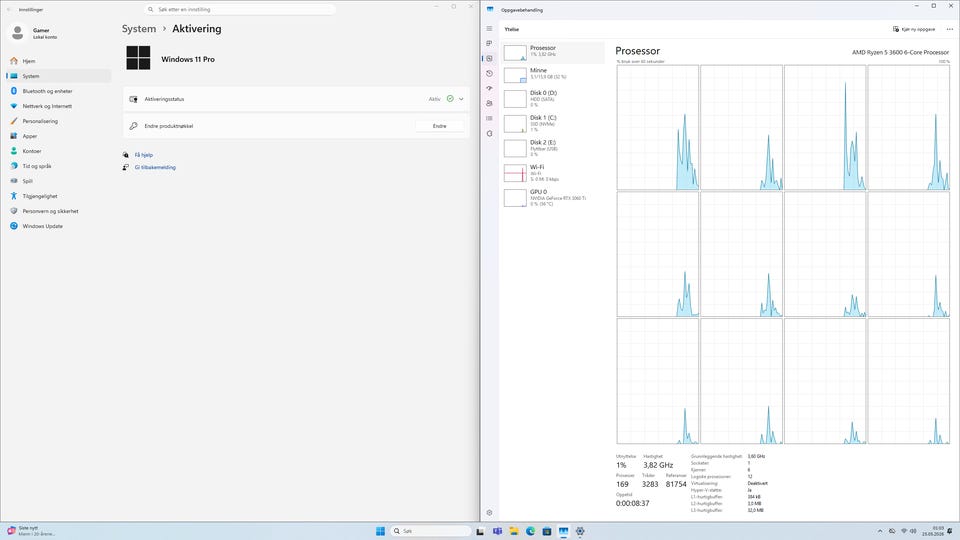Click Søk etter en innstilling field
The width and height of the screenshot is (960, 540).
(x=240, y=10)
